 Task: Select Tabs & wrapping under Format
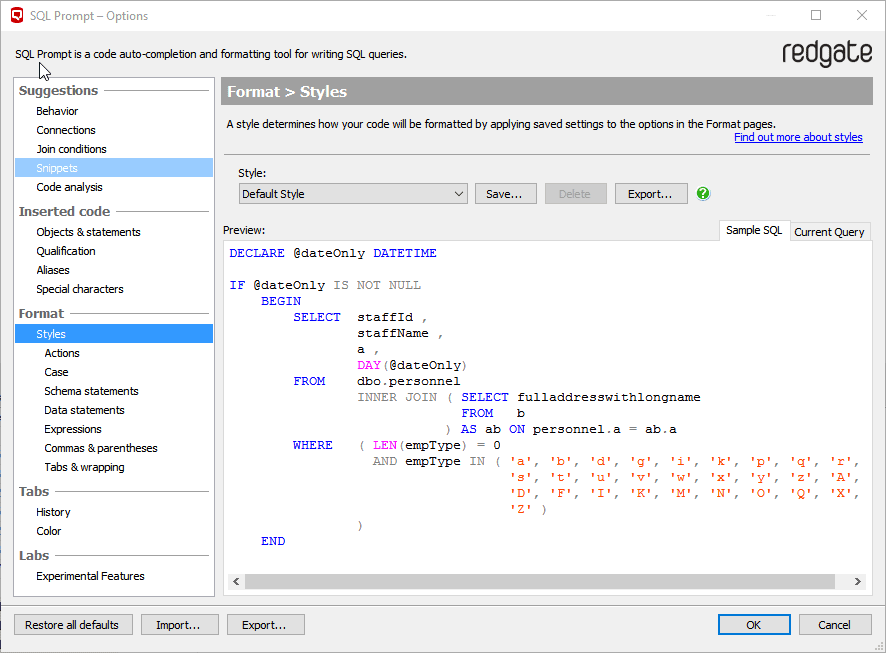click(84, 466)
